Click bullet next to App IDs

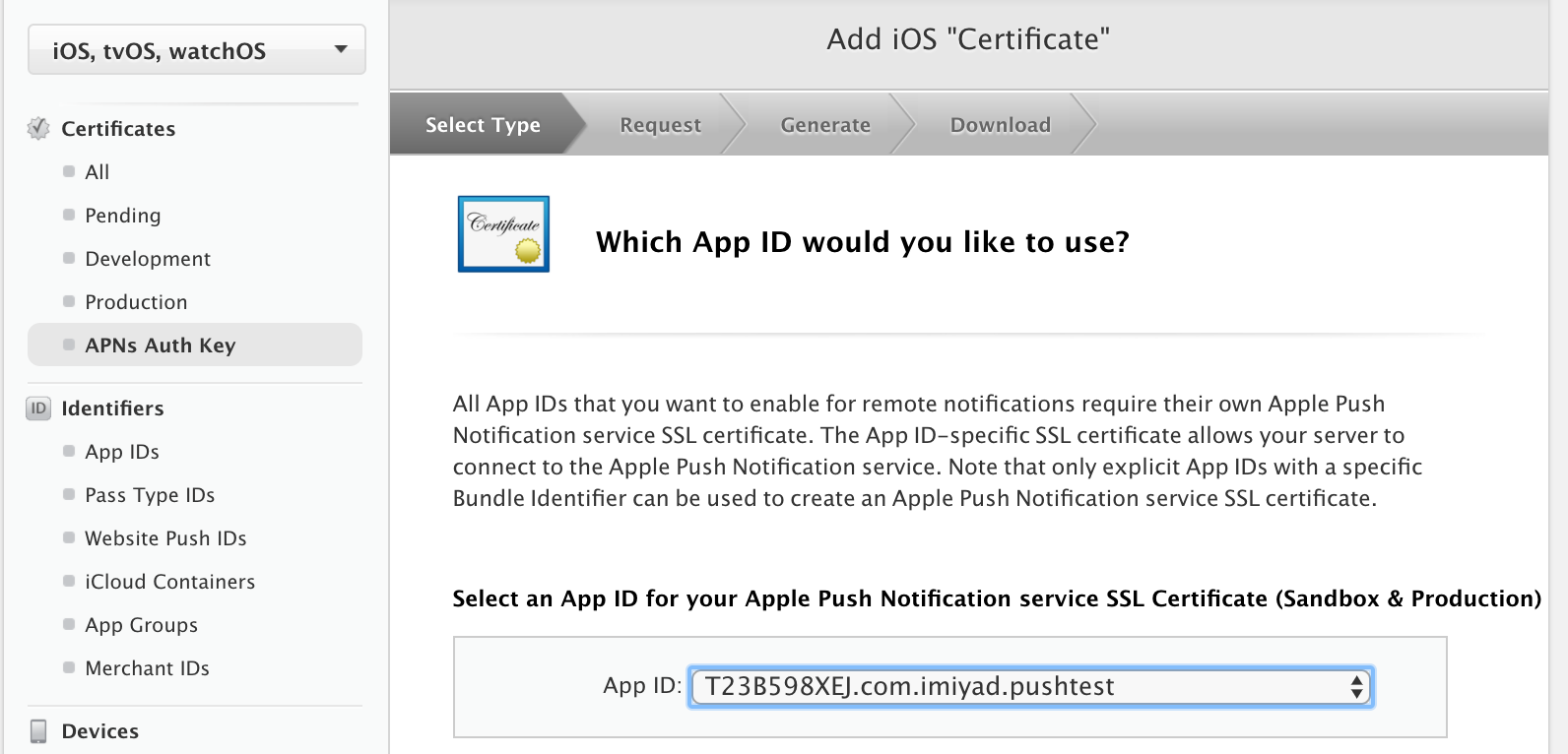(69, 451)
